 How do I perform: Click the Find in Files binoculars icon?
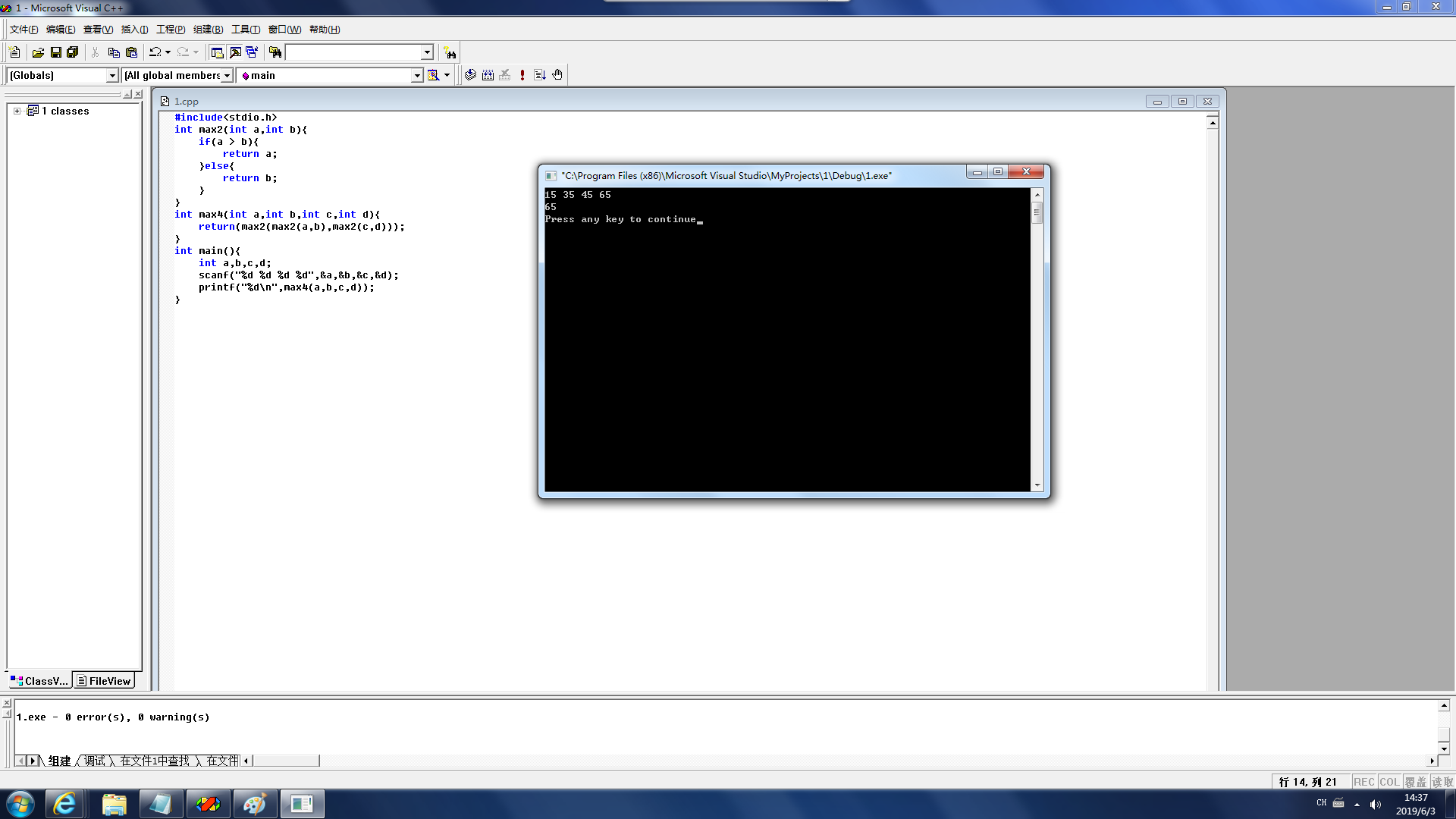click(x=275, y=52)
